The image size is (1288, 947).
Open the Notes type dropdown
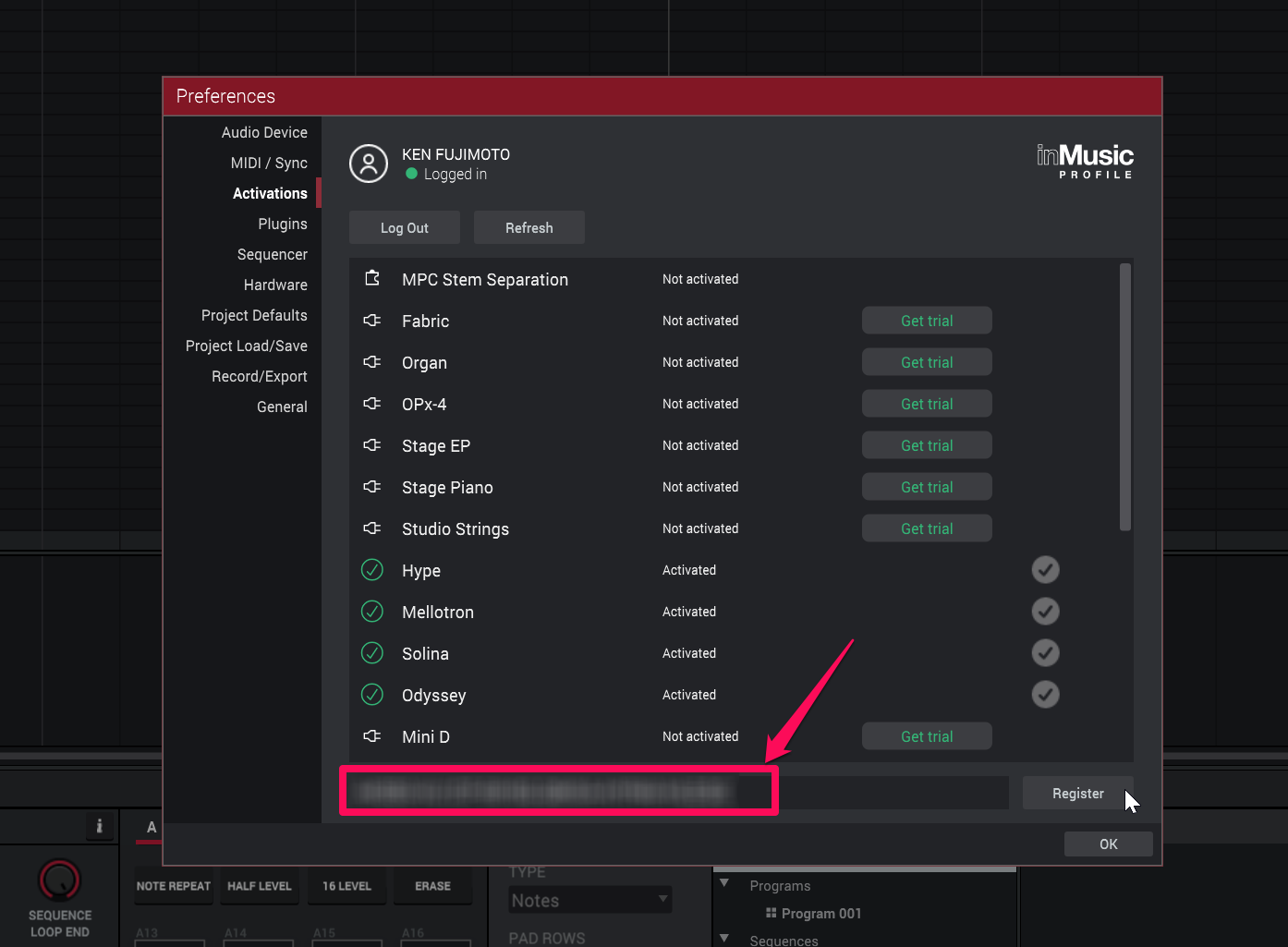590,900
